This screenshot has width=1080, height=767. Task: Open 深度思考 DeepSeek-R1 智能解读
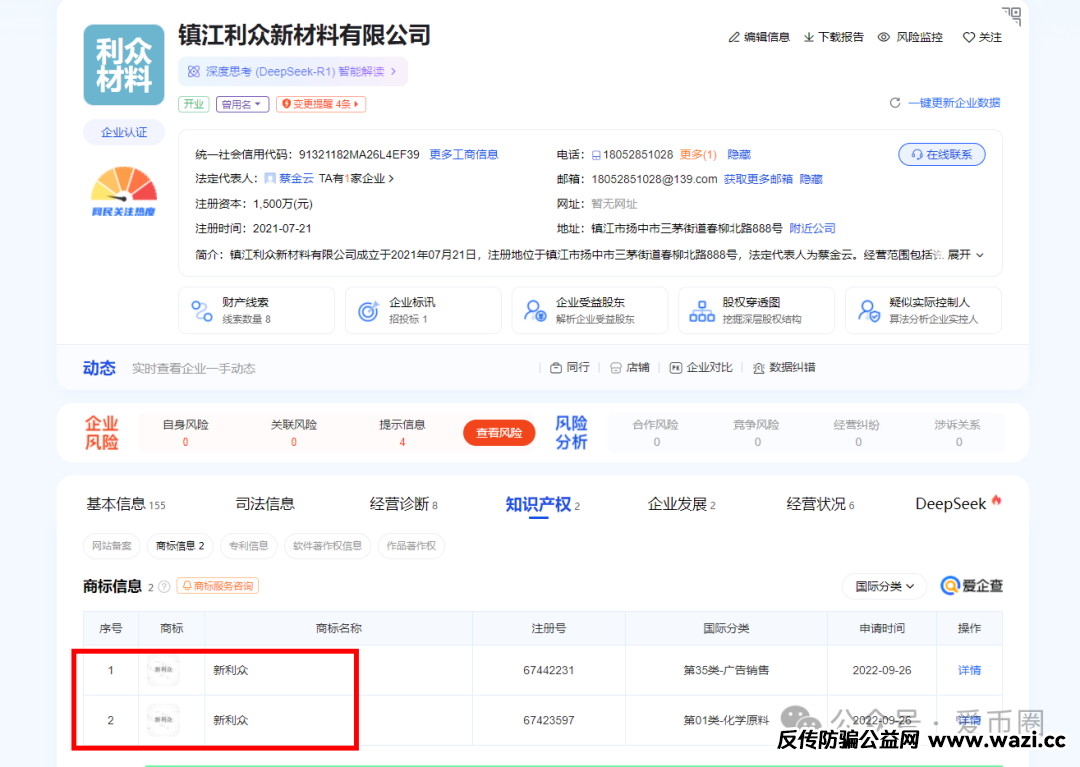click(x=293, y=72)
